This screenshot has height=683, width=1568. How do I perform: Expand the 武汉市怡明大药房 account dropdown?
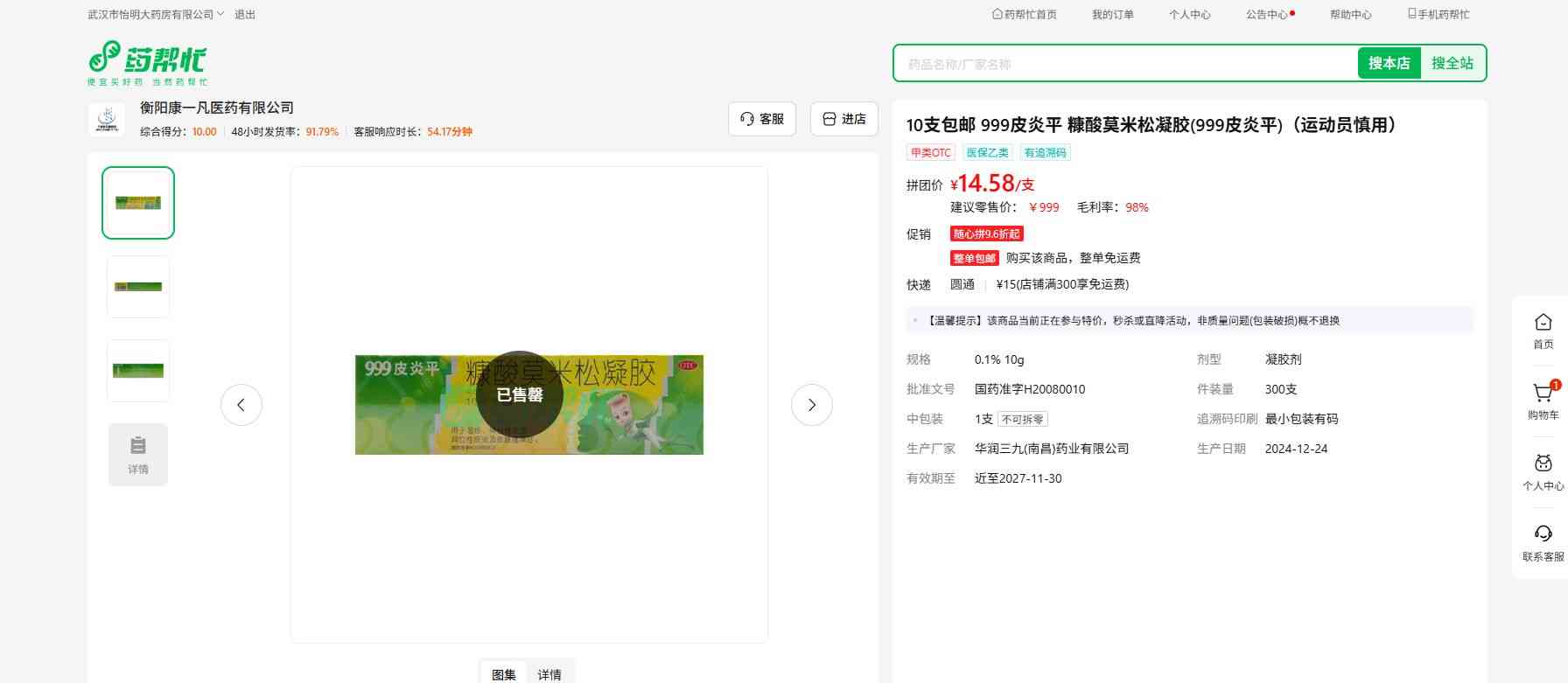pos(156,14)
